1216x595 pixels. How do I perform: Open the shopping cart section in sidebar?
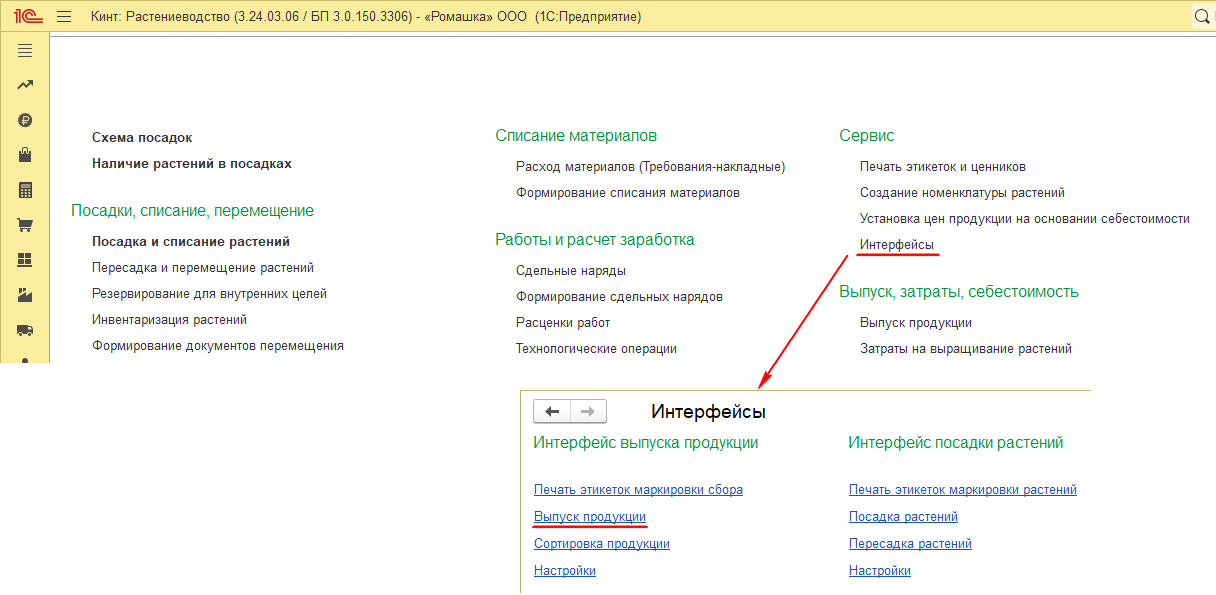tap(25, 225)
